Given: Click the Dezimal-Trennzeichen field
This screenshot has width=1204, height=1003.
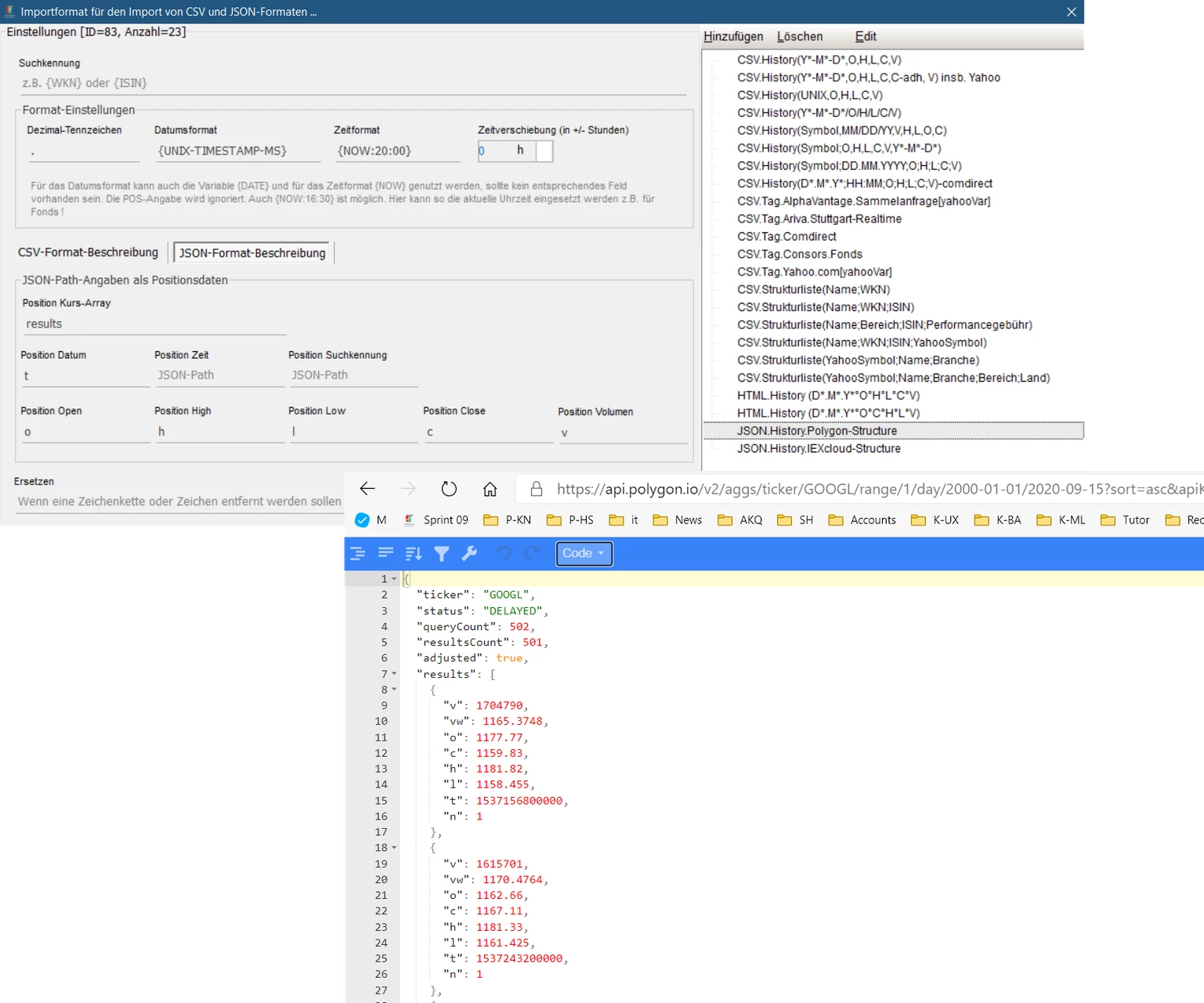Looking at the screenshot, I should coord(83,151).
